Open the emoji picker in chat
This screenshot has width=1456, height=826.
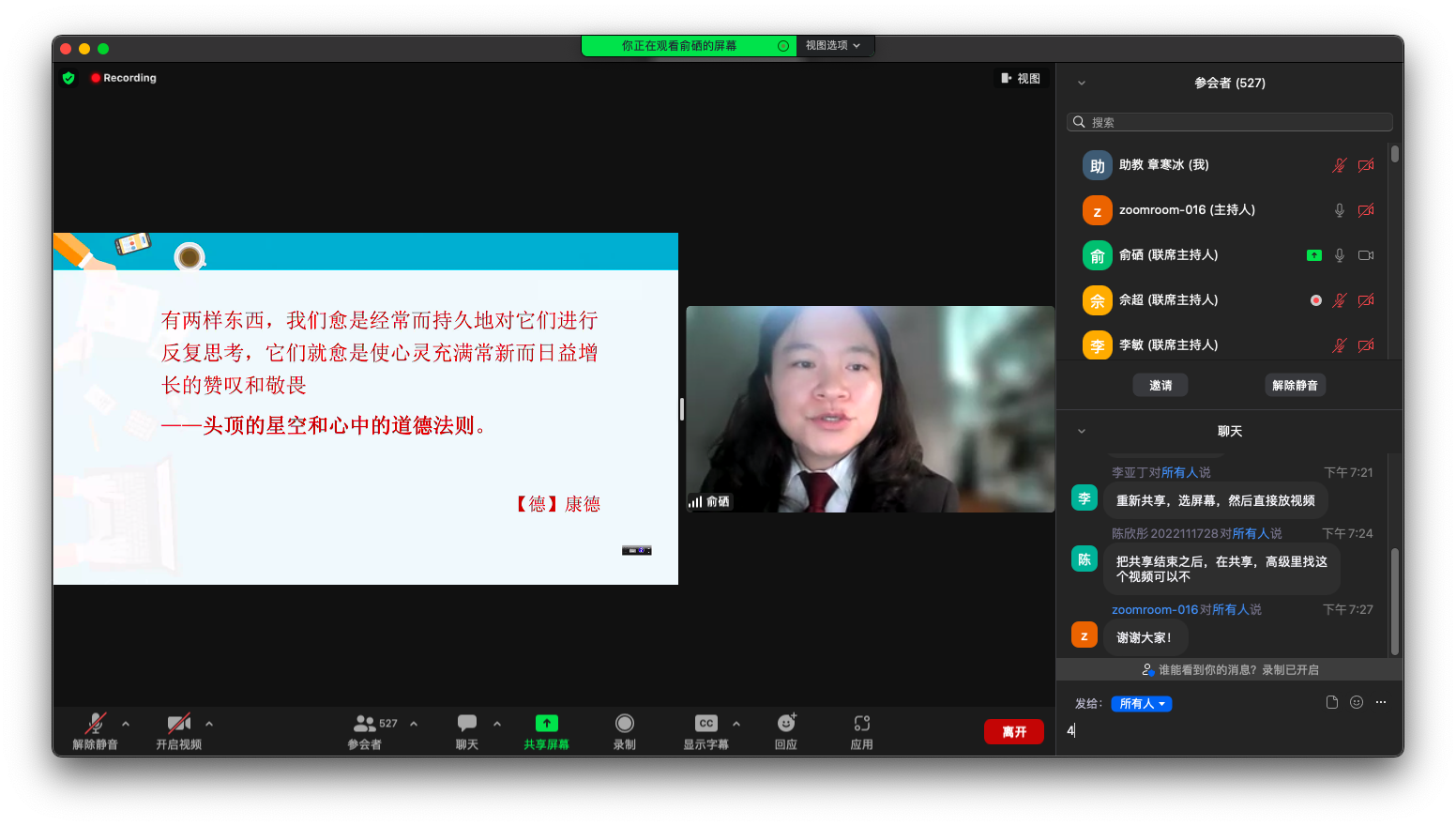1356,702
